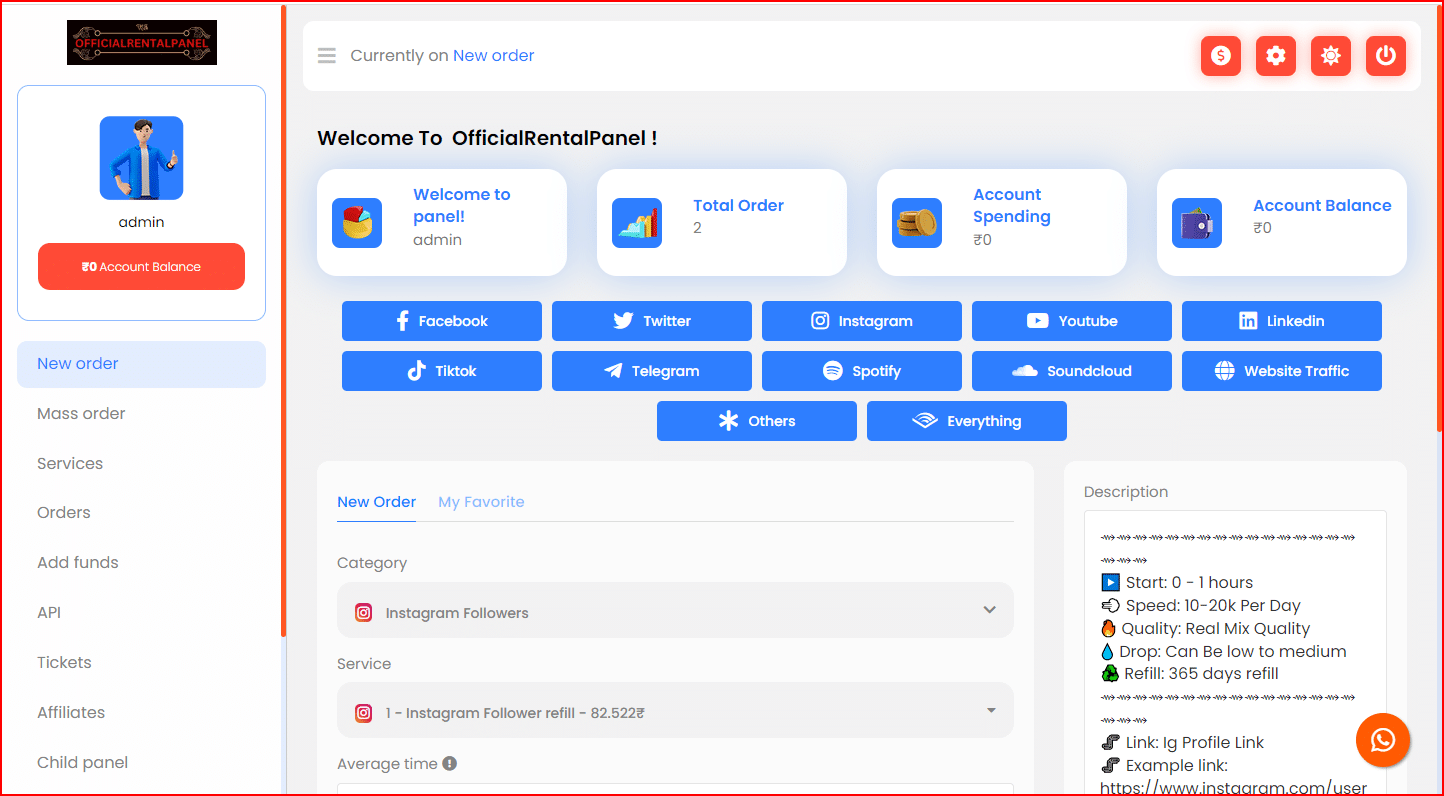Toggle the sun theme icon in the header
The image size is (1444, 796).
click(1331, 56)
